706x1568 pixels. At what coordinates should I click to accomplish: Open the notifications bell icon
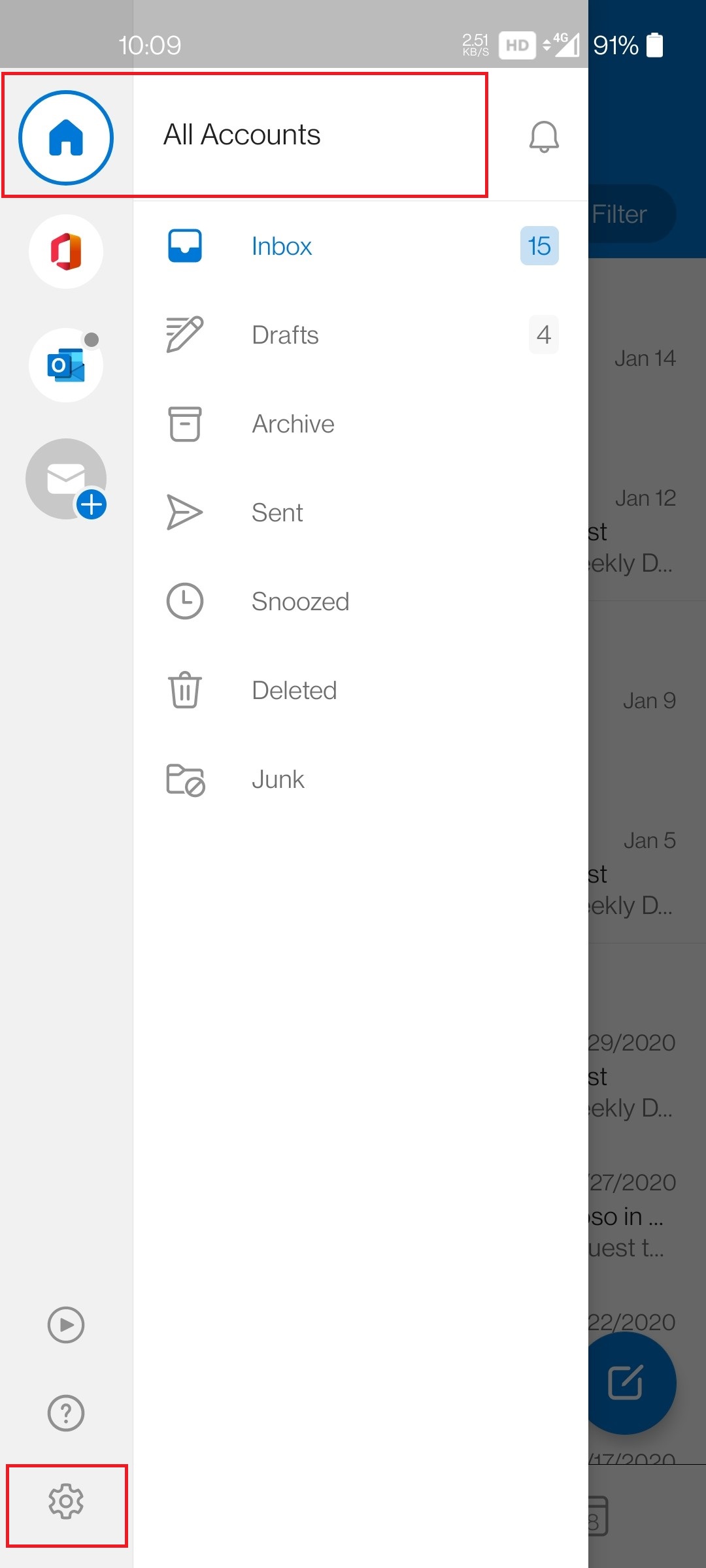click(x=544, y=137)
